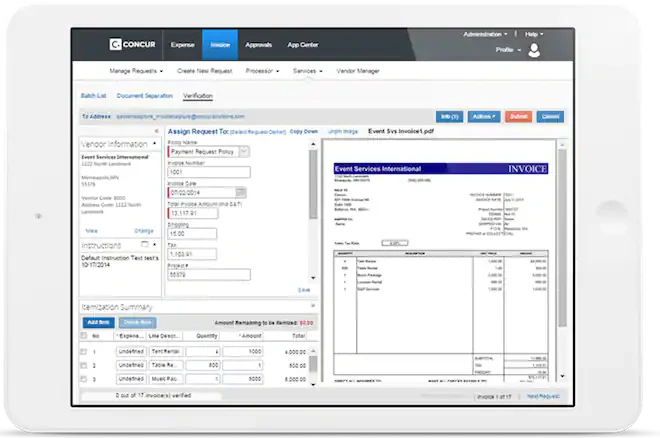The width and height of the screenshot is (660, 438).
Task: Open the user profile avatar icon
Action: pos(534,50)
